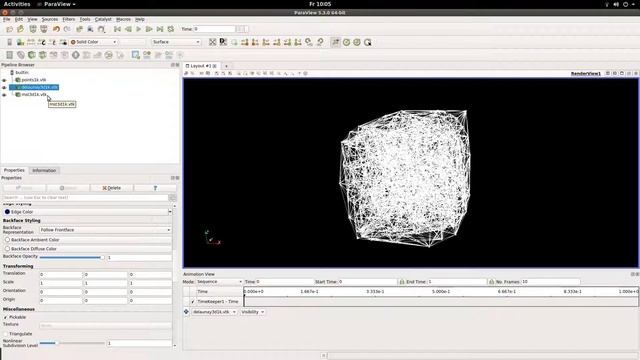Screen dimensions: 640x360
Task: Add an animation track with plus icon
Action: [186, 312]
